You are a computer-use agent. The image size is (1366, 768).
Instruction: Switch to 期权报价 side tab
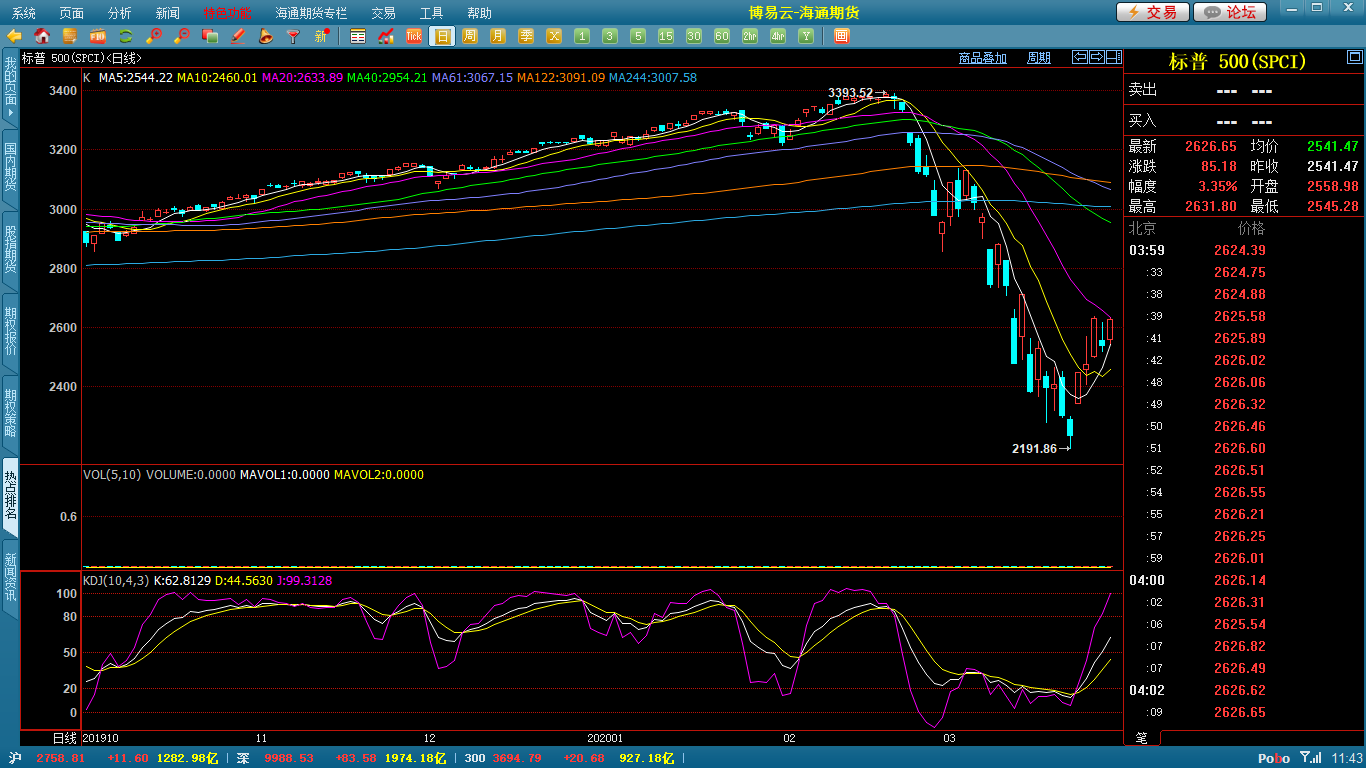point(10,332)
